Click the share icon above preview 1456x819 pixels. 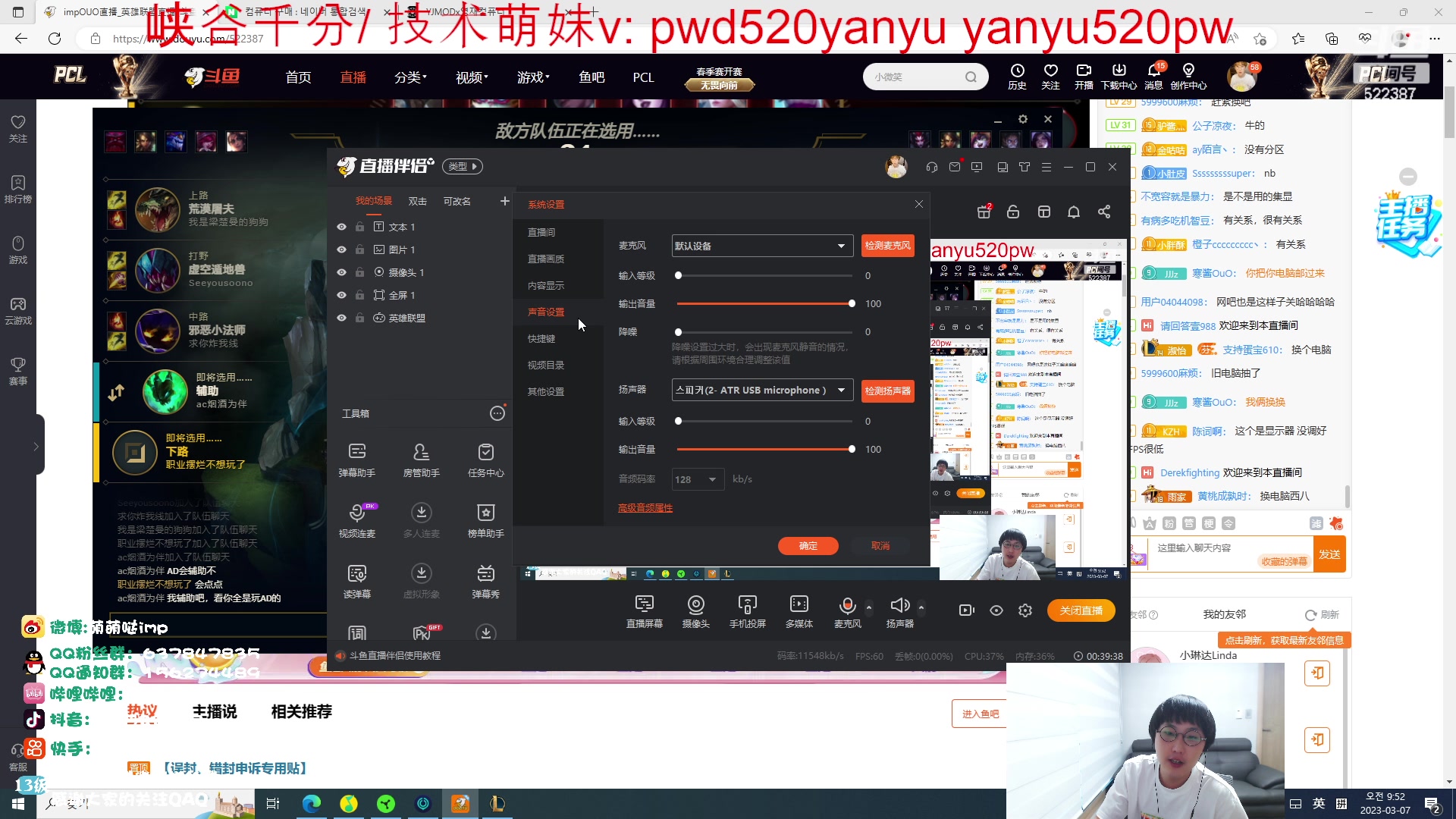click(1104, 212)
